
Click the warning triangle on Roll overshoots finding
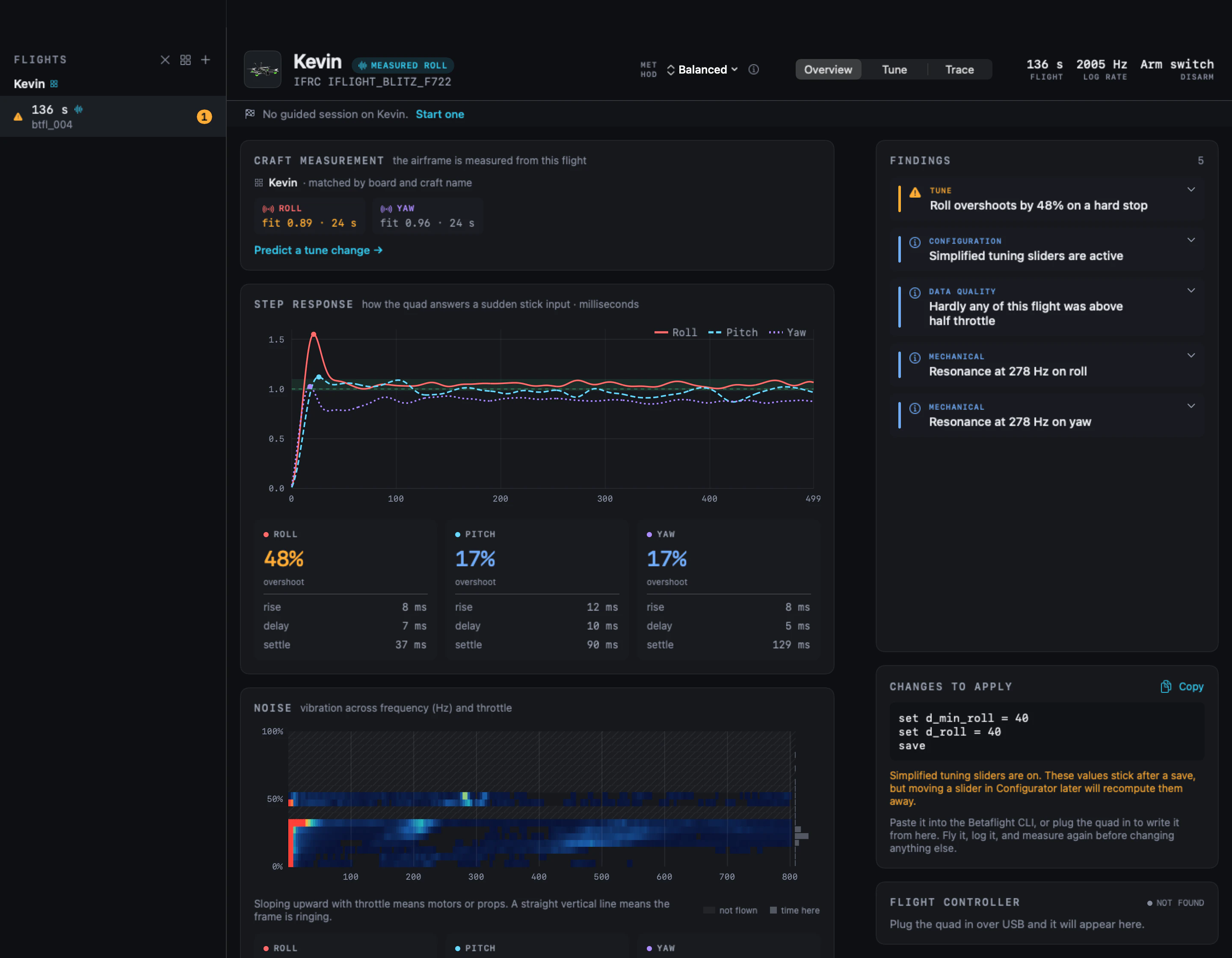pyautogui.click(x=915, y=192)
